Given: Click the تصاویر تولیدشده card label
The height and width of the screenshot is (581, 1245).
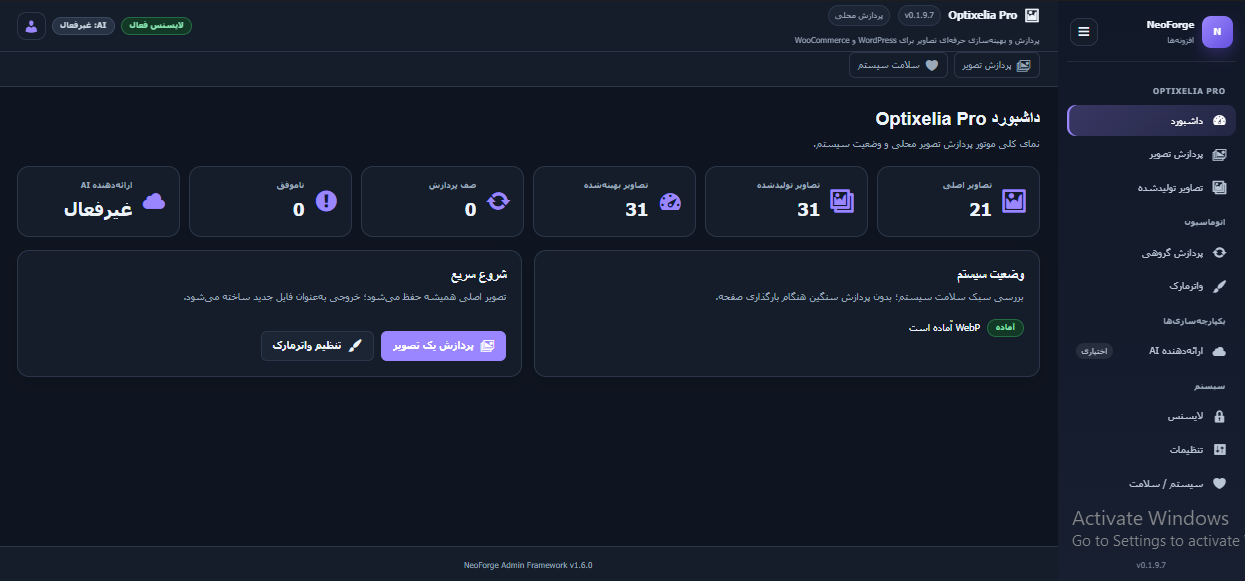Looking at the screenshot, I should tap(788, 186).
